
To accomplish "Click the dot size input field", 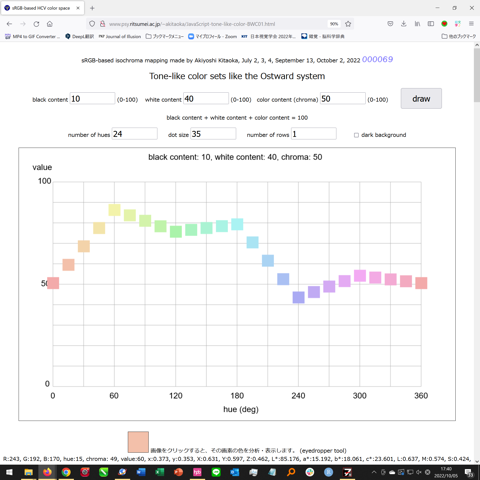I will 213,134.
